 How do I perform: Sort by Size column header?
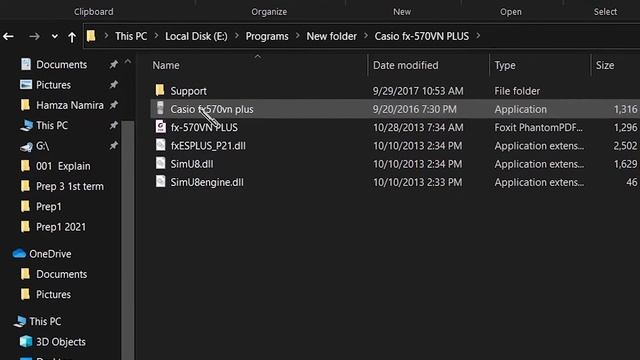click(x=605, y=65)
